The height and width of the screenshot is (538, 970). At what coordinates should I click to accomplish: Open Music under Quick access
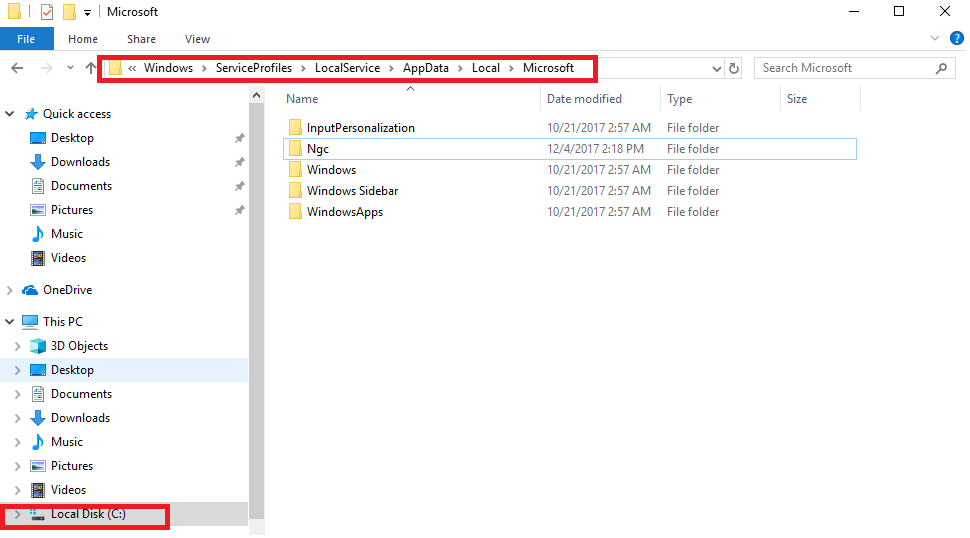[x=67, y=234]
